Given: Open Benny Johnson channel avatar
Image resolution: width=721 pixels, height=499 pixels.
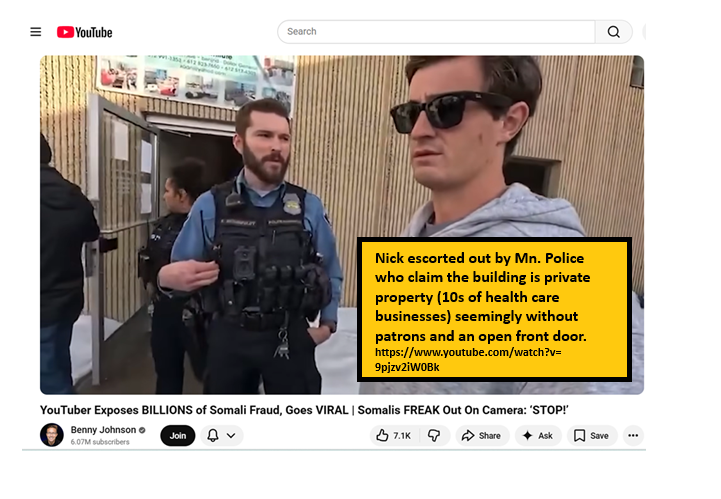Looking at the screenshot, I should click(52, 435).
